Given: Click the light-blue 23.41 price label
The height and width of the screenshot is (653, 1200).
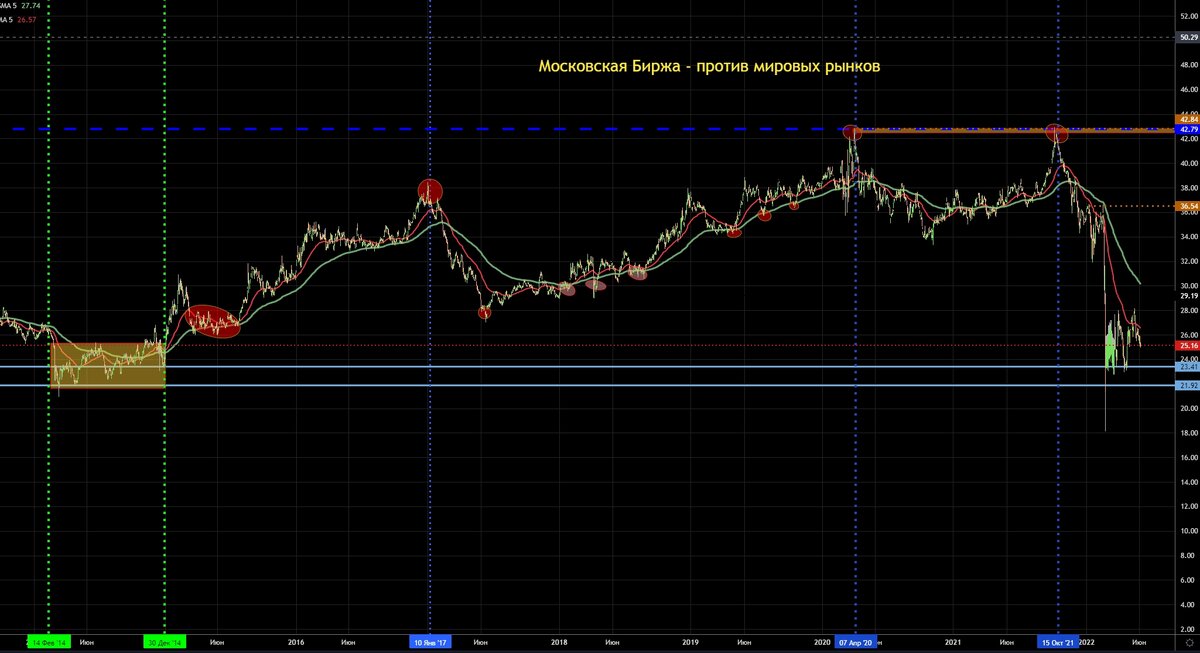Looking at the screenshot, I should point(1188,367).
